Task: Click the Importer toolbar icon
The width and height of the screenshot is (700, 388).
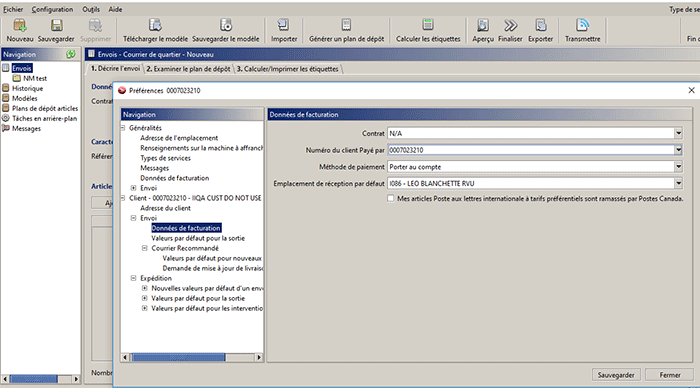Action: pyautogui.click(x=283, y=25)
